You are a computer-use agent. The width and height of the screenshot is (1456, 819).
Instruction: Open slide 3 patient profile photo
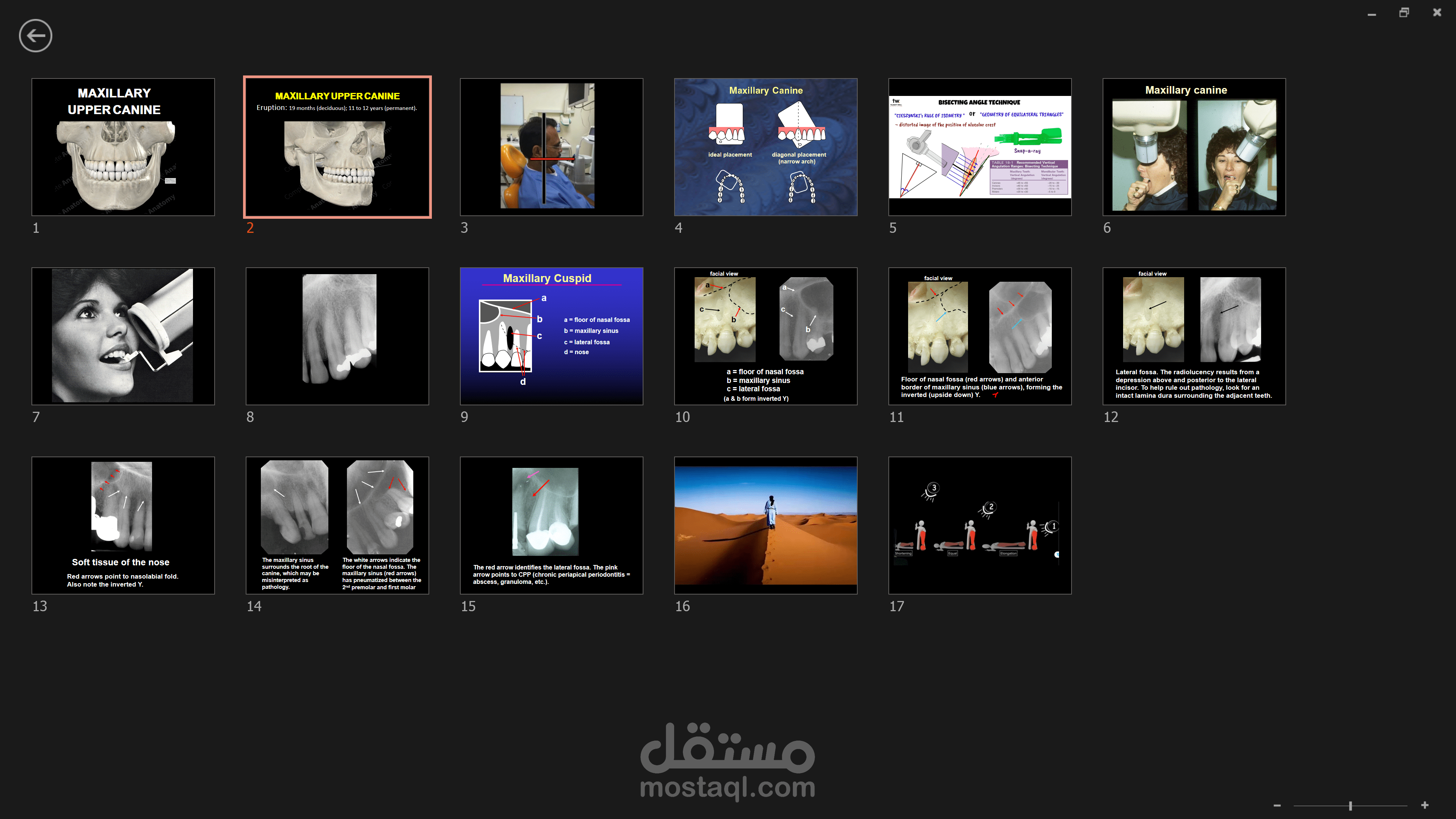(x=552, y=147)
